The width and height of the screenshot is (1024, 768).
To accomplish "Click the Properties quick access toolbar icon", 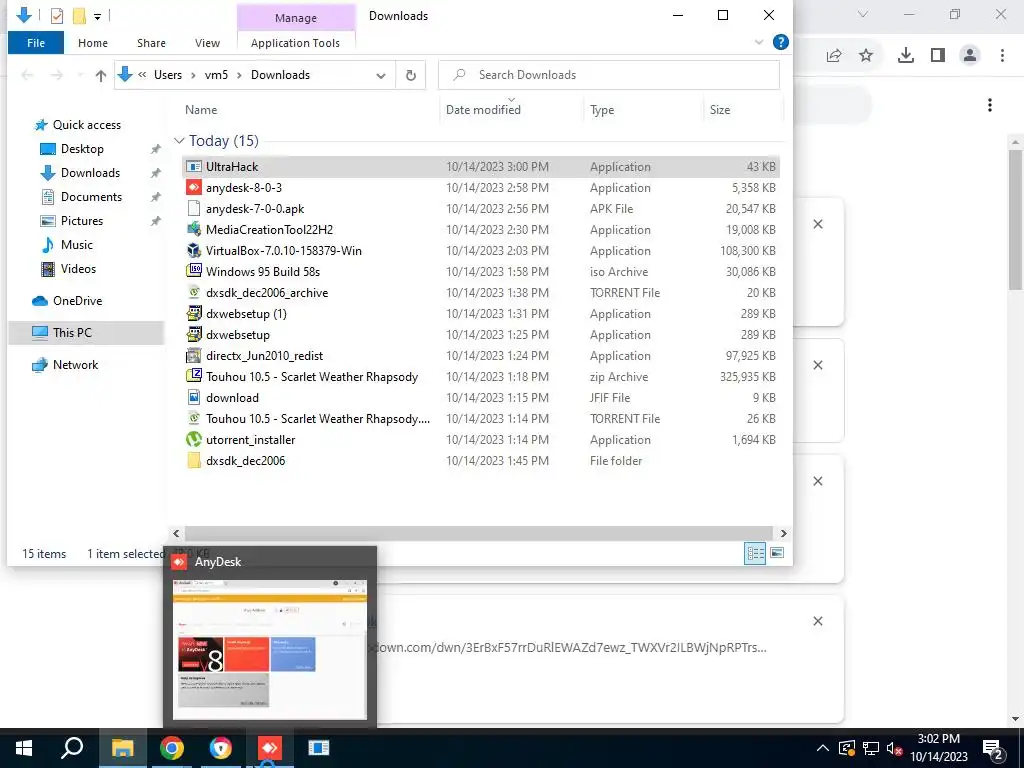I will tap(57, 15).
